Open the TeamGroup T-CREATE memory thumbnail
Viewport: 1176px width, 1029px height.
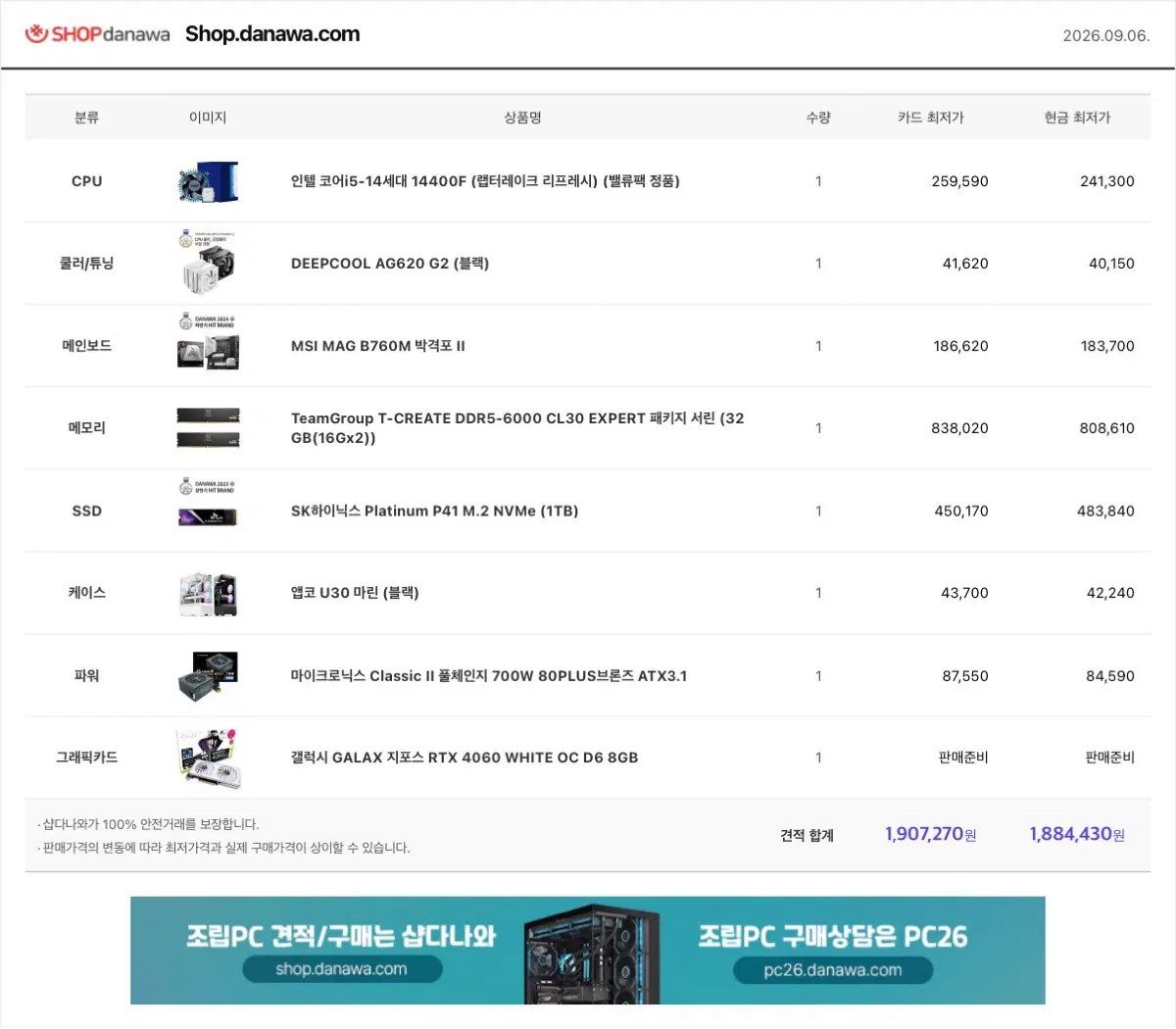[208, 428]
